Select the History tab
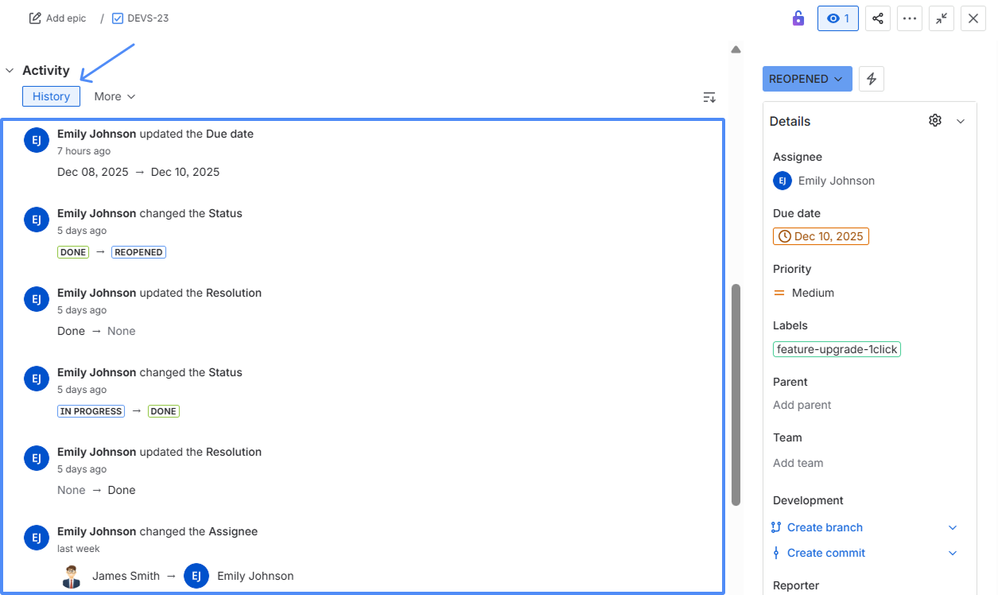Screen dimensions: 998x595 pyautogui.click(x=51, y=96)
